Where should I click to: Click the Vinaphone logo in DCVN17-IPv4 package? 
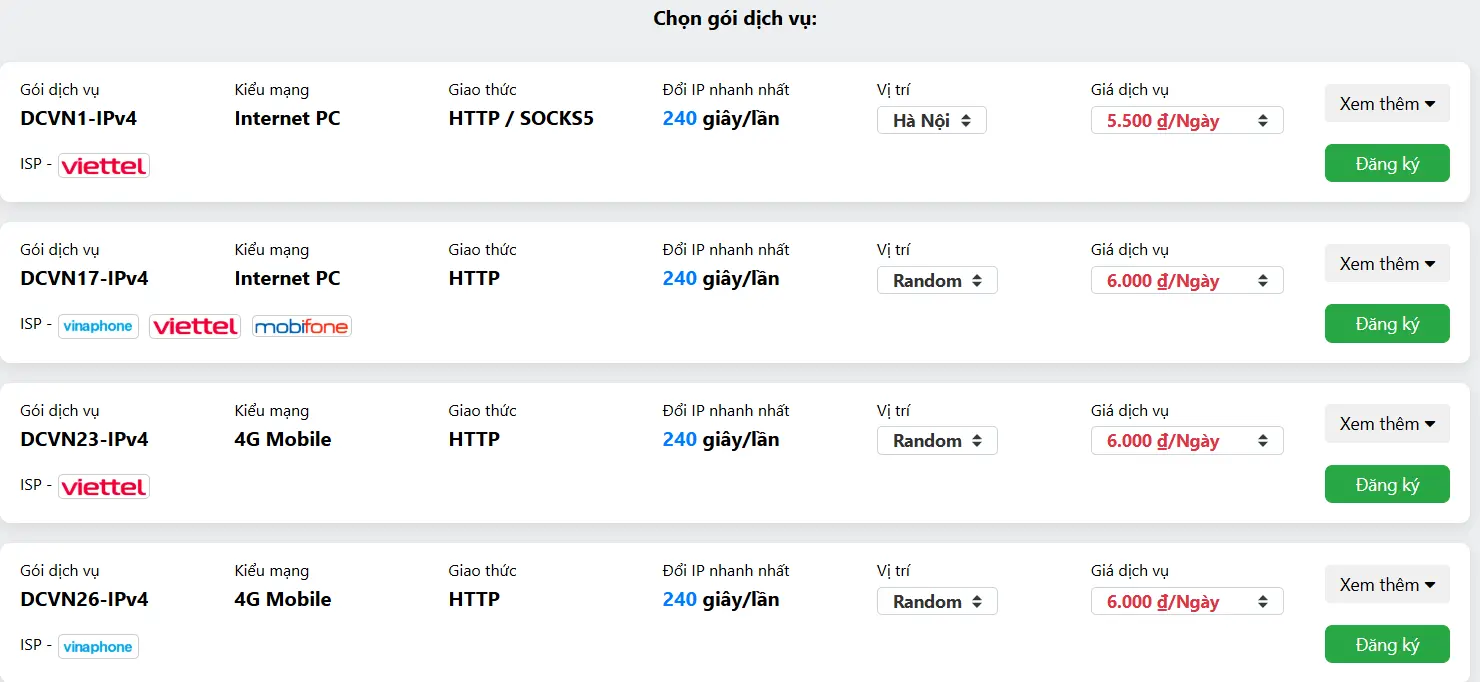coord(98,326)
